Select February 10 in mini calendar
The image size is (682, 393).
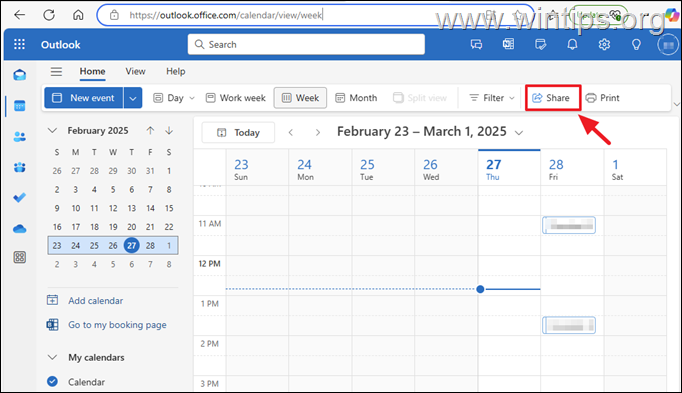(76, 208)
